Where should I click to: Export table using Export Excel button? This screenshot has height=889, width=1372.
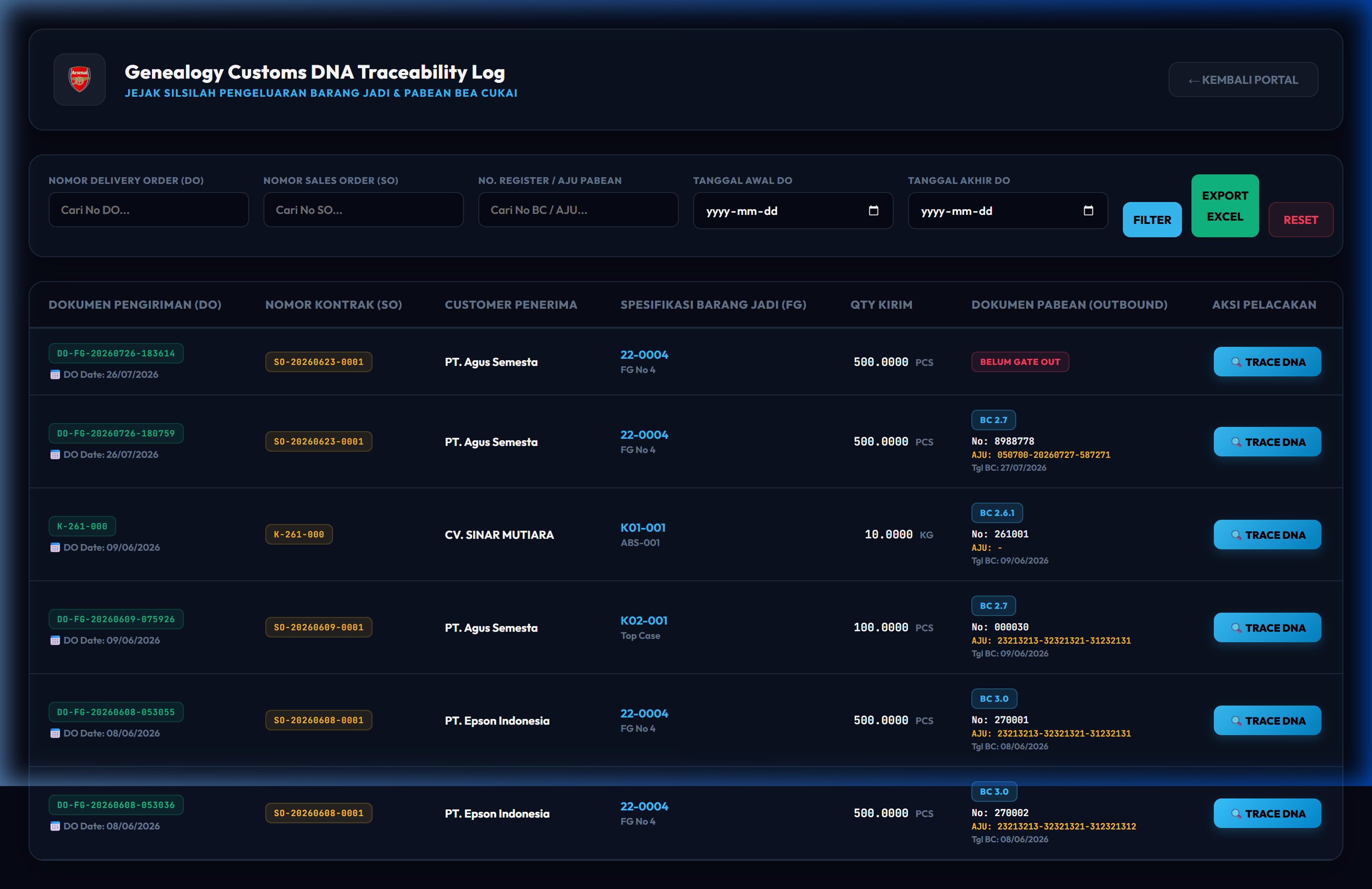[x=1225, y=206]
